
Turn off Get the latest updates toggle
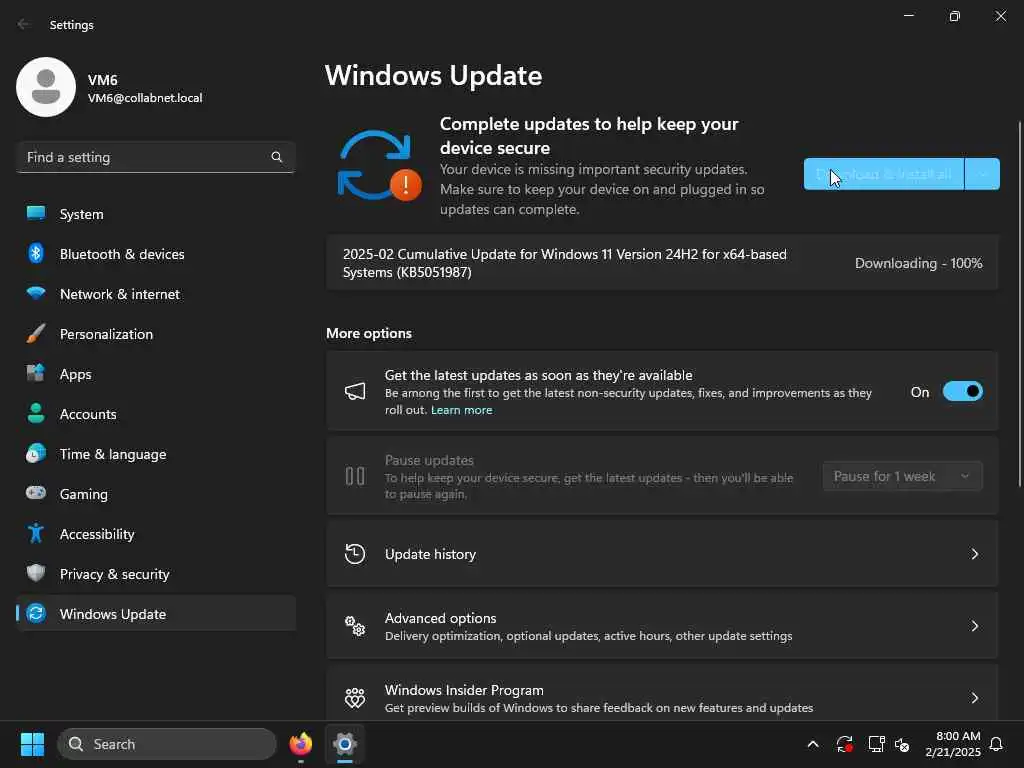(x=963, y=392)
